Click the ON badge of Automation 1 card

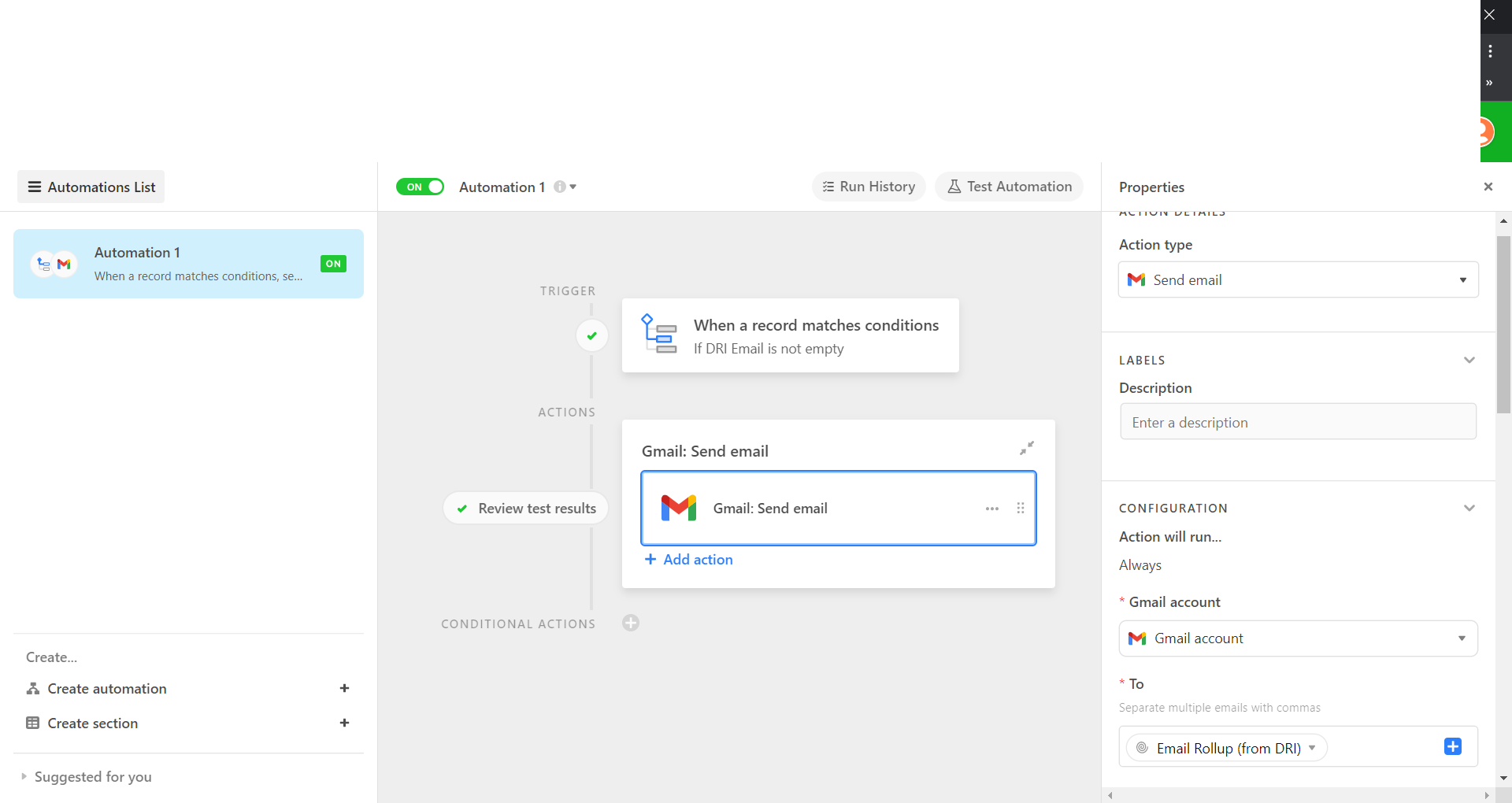coord(333,264)
